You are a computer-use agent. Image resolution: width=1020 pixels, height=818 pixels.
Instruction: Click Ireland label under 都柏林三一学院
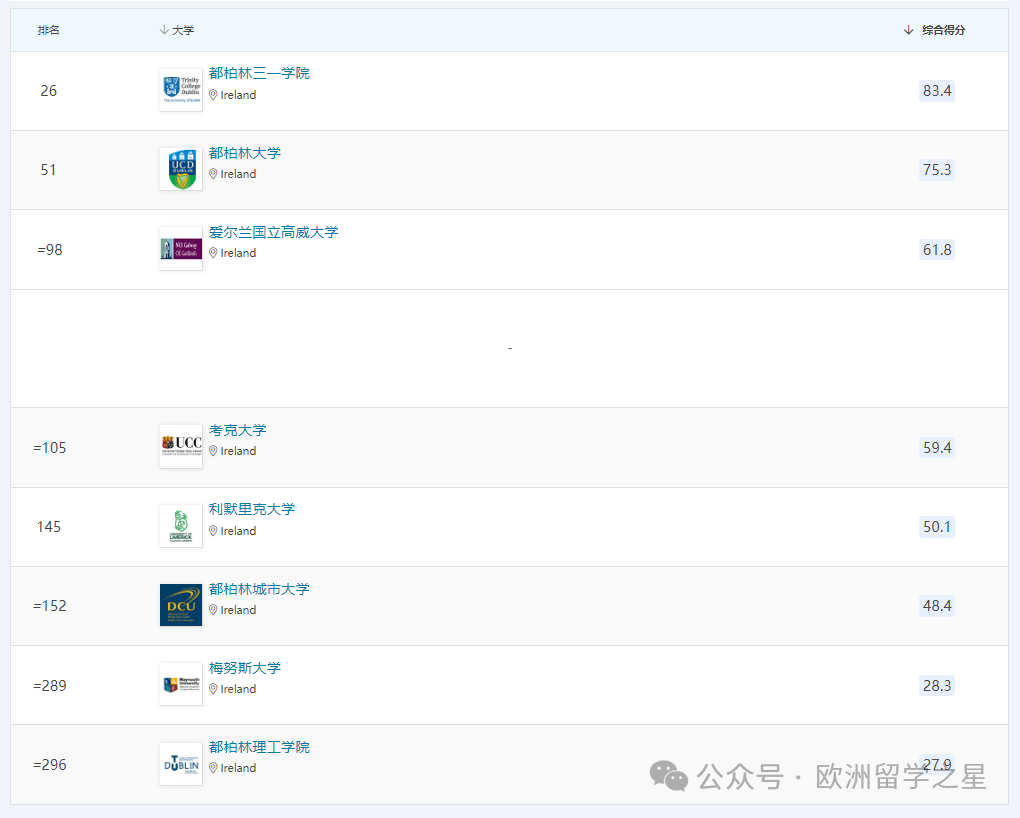pyautogui.click(x=238, y=95)
